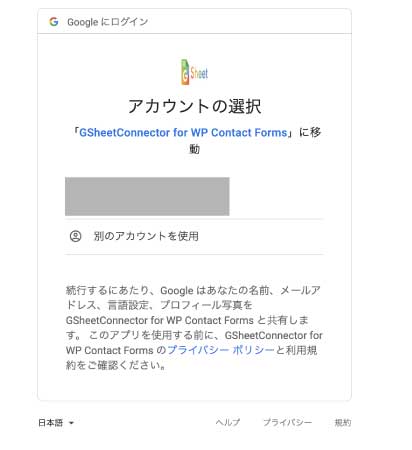Select 別のアカウントを使用 option

click(x=194, y=236)
